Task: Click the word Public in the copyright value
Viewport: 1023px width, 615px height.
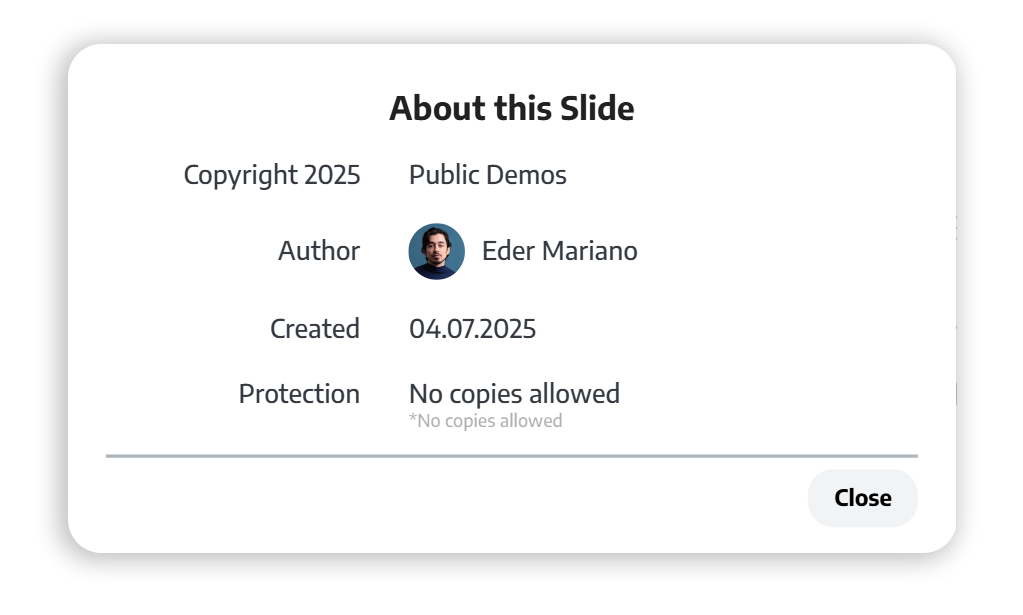Action: tap(445, 175)
